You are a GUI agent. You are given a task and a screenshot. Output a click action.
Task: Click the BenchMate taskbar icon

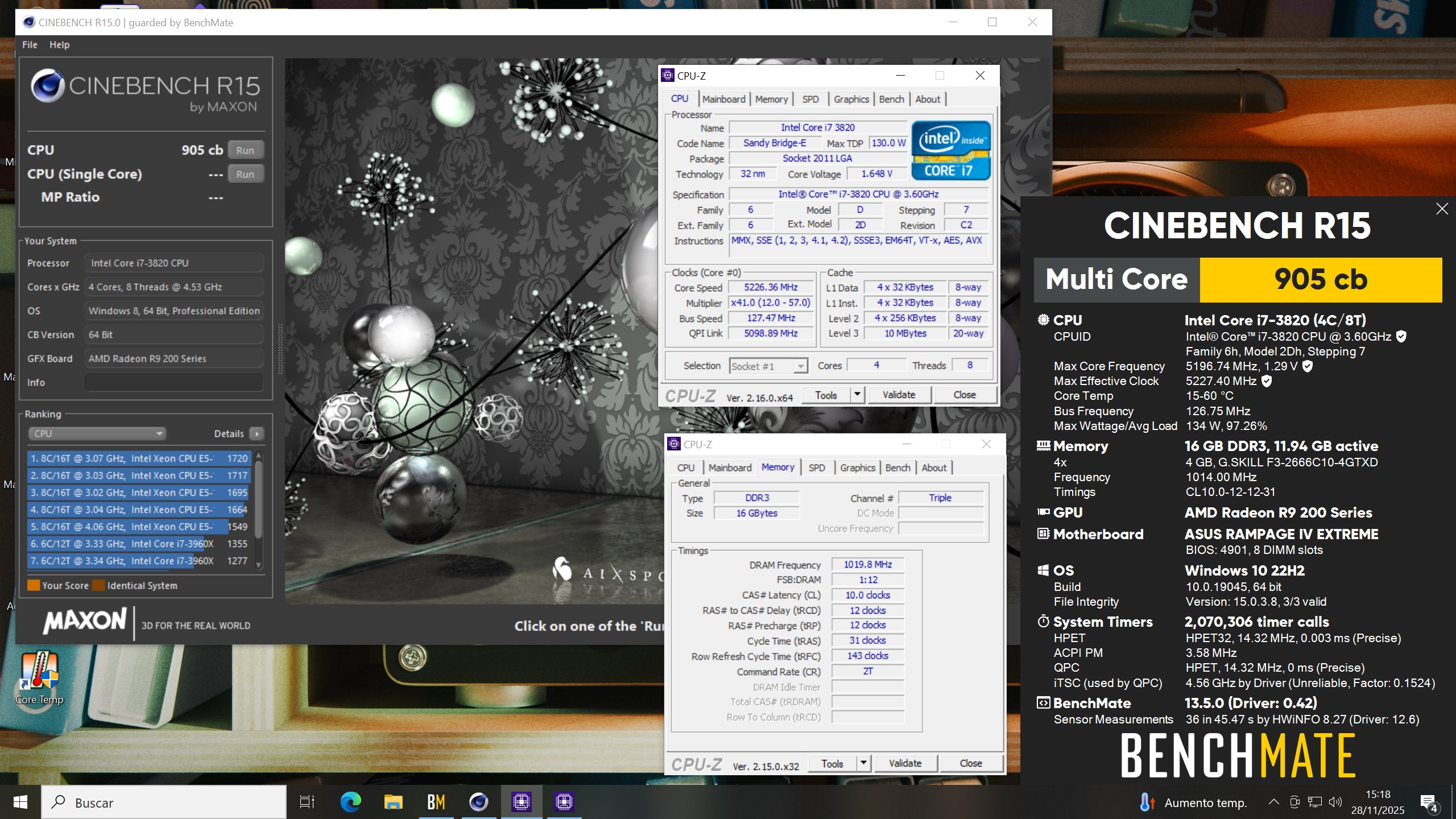point(436,802)
